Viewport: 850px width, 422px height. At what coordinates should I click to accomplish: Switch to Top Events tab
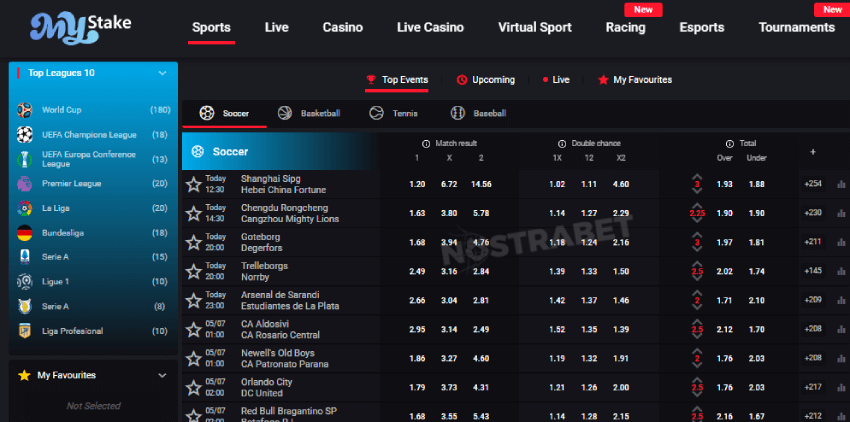[397, 80]
